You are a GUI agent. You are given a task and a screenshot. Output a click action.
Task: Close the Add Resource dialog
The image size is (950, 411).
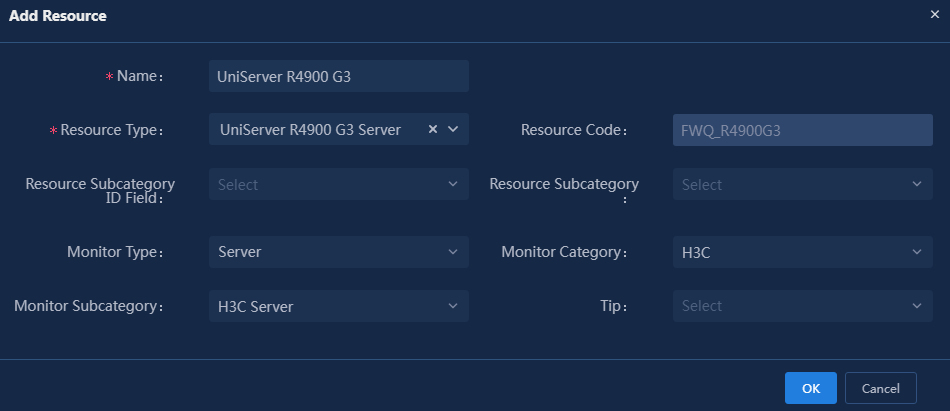pos(935,15)
